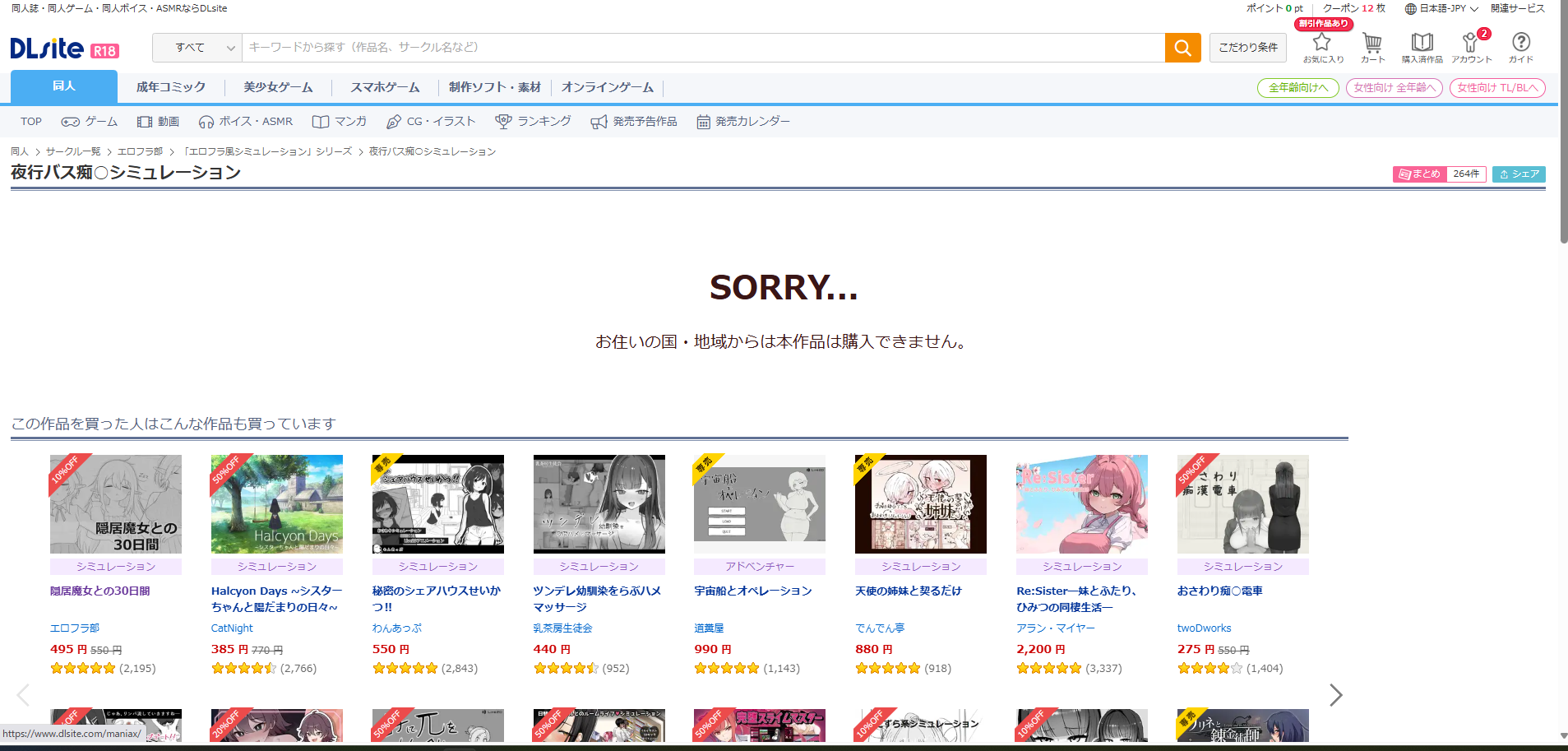1568x751 pixels.
Task: Switch to the 成年コミック tab
Action: [171, 87]
